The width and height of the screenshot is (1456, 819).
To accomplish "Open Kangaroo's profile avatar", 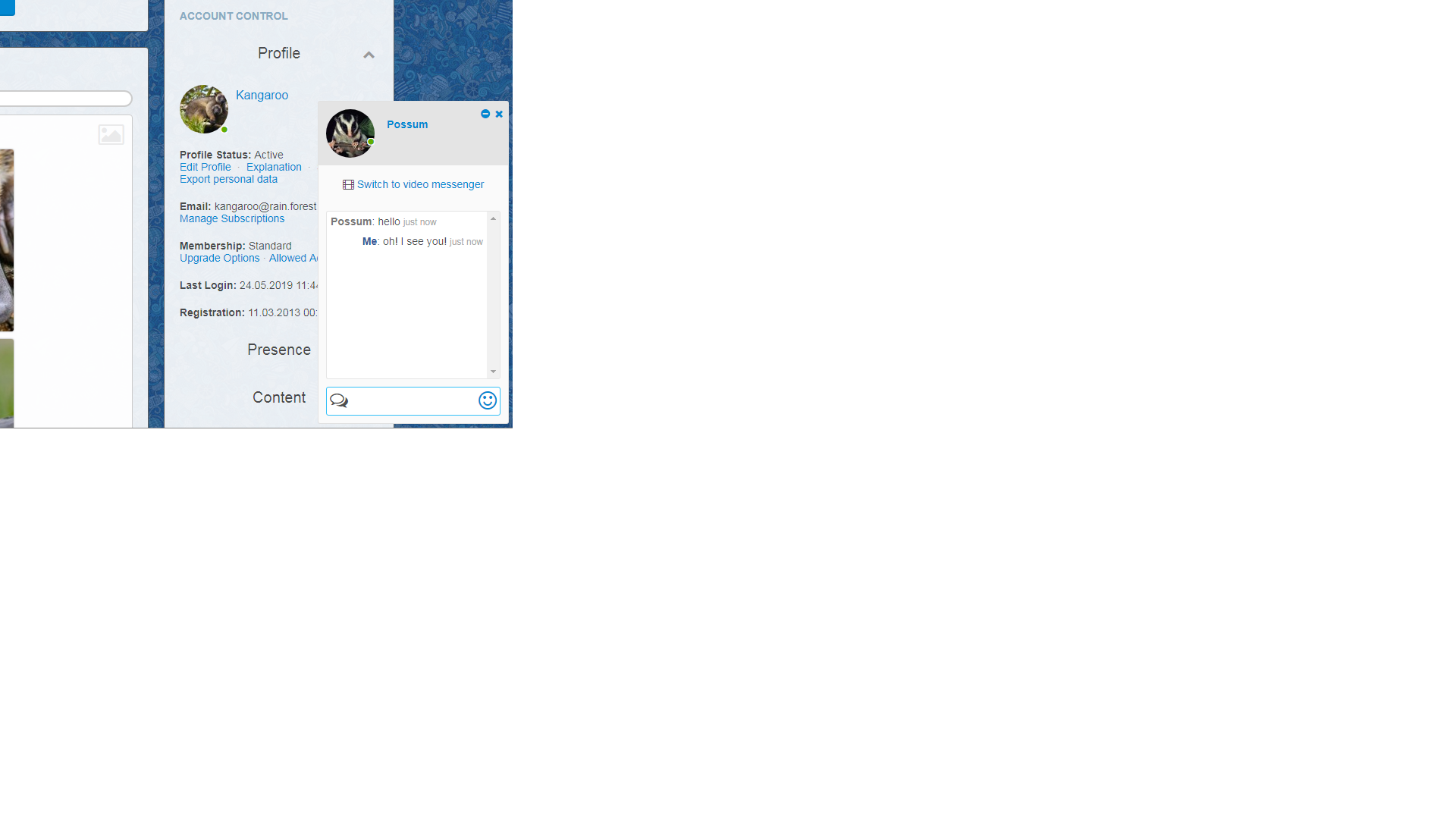I will coord(204,109).
